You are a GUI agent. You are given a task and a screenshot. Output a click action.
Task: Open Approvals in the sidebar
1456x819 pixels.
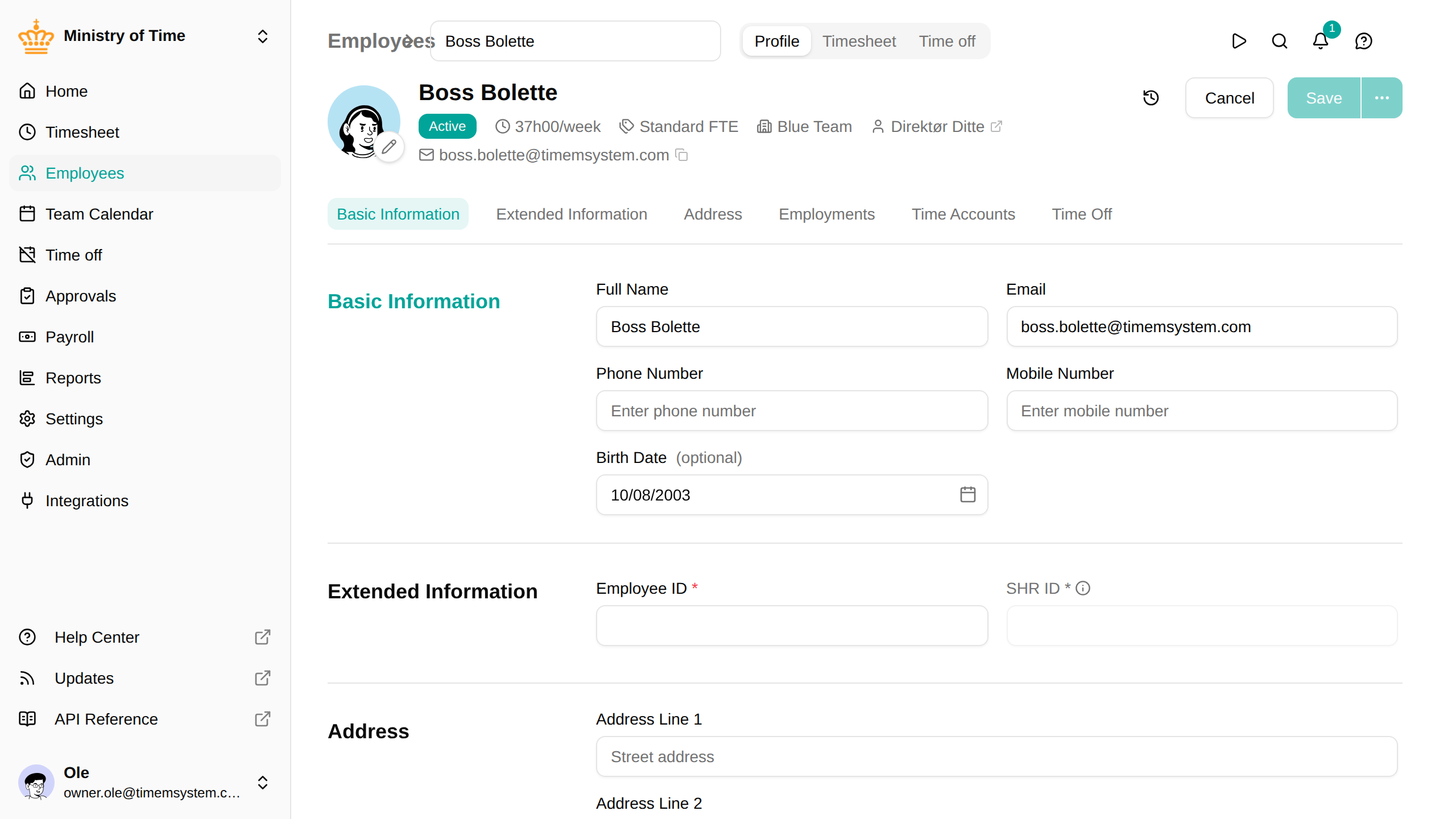tap(145, 296)
